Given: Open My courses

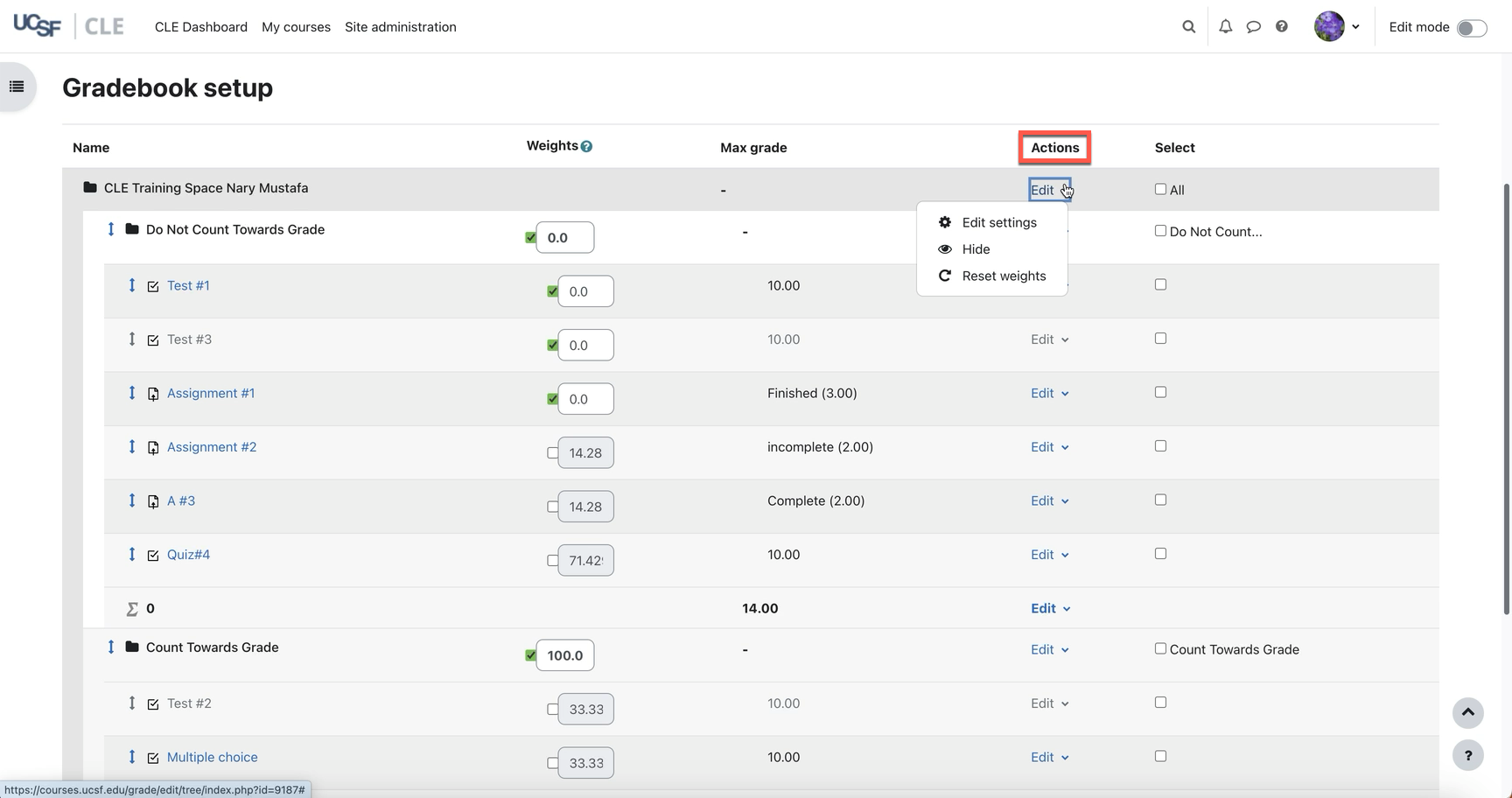Looking at the screenshot, I should 296,27.
